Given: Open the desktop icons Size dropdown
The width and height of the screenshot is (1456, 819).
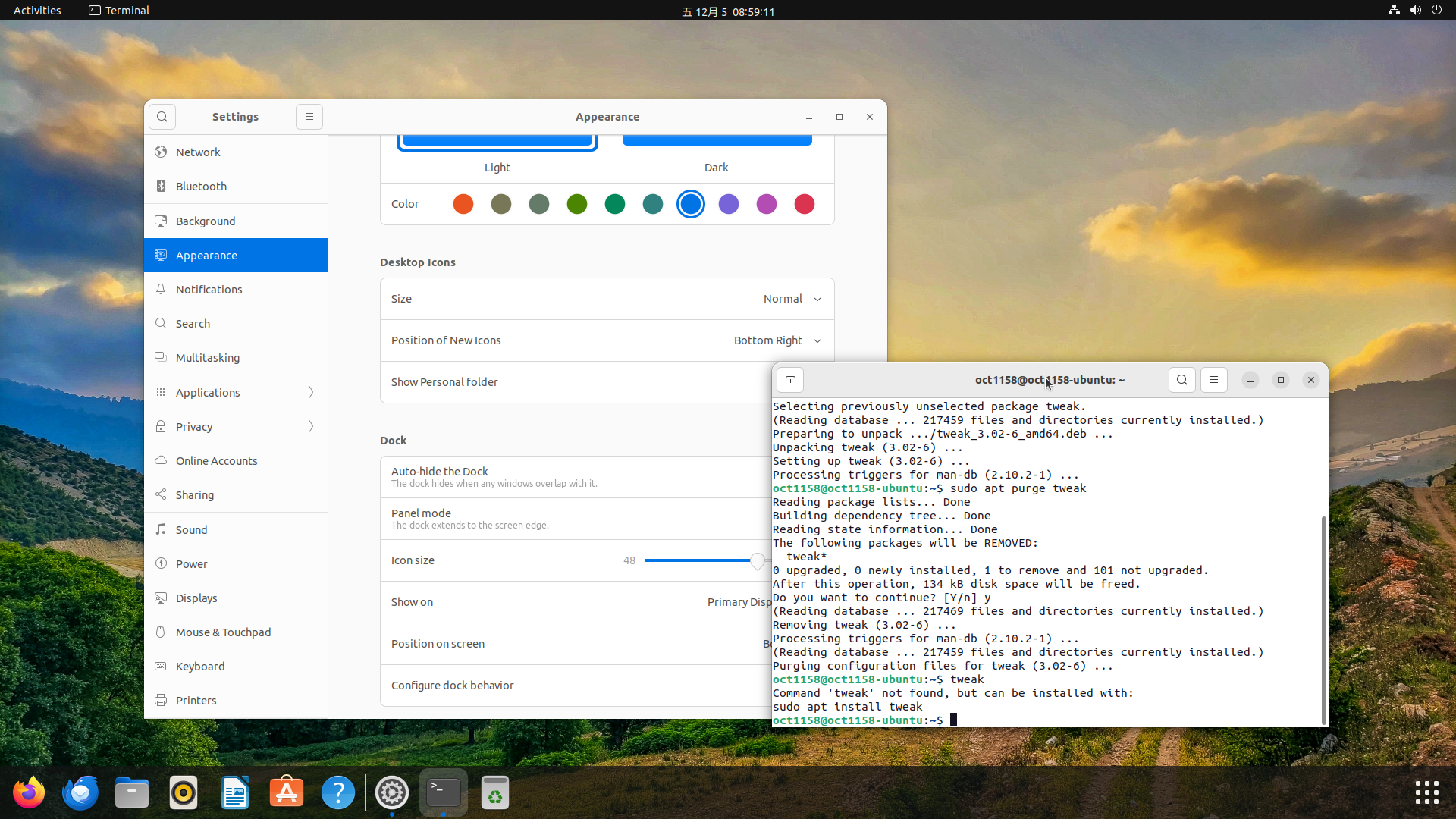Looking at the screenshot, I should 792,299.
